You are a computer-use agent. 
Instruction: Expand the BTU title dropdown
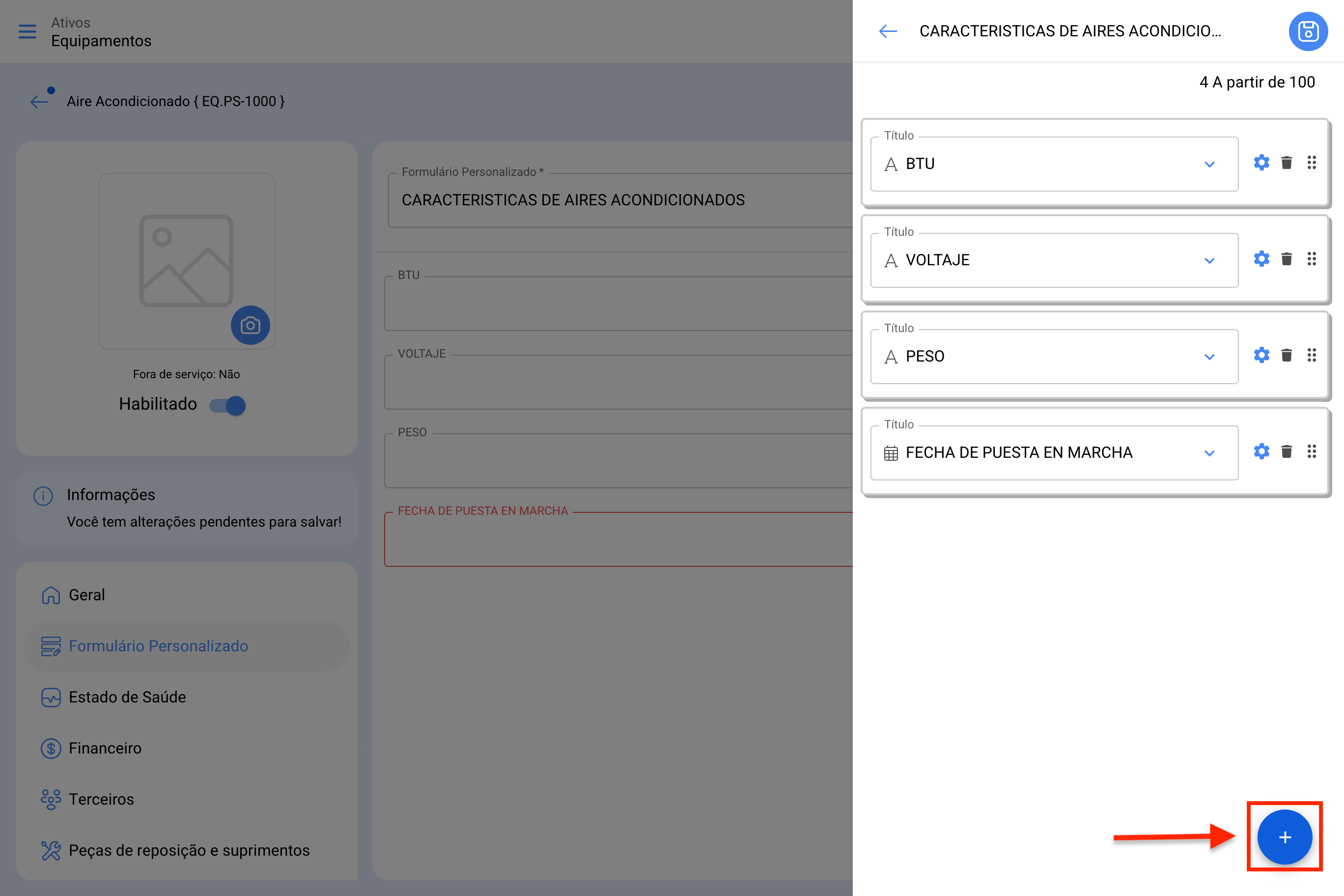tap(1209, 165)
